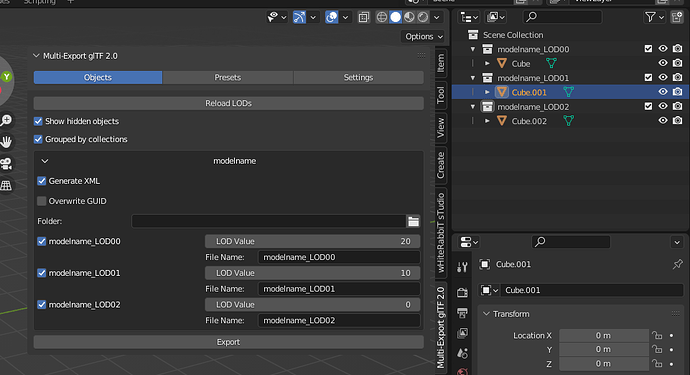The width and height of the screenshot is (690, 375).
Task: Expand the Cube.001 tree item arrow
Action: click(x=487, y=92)
